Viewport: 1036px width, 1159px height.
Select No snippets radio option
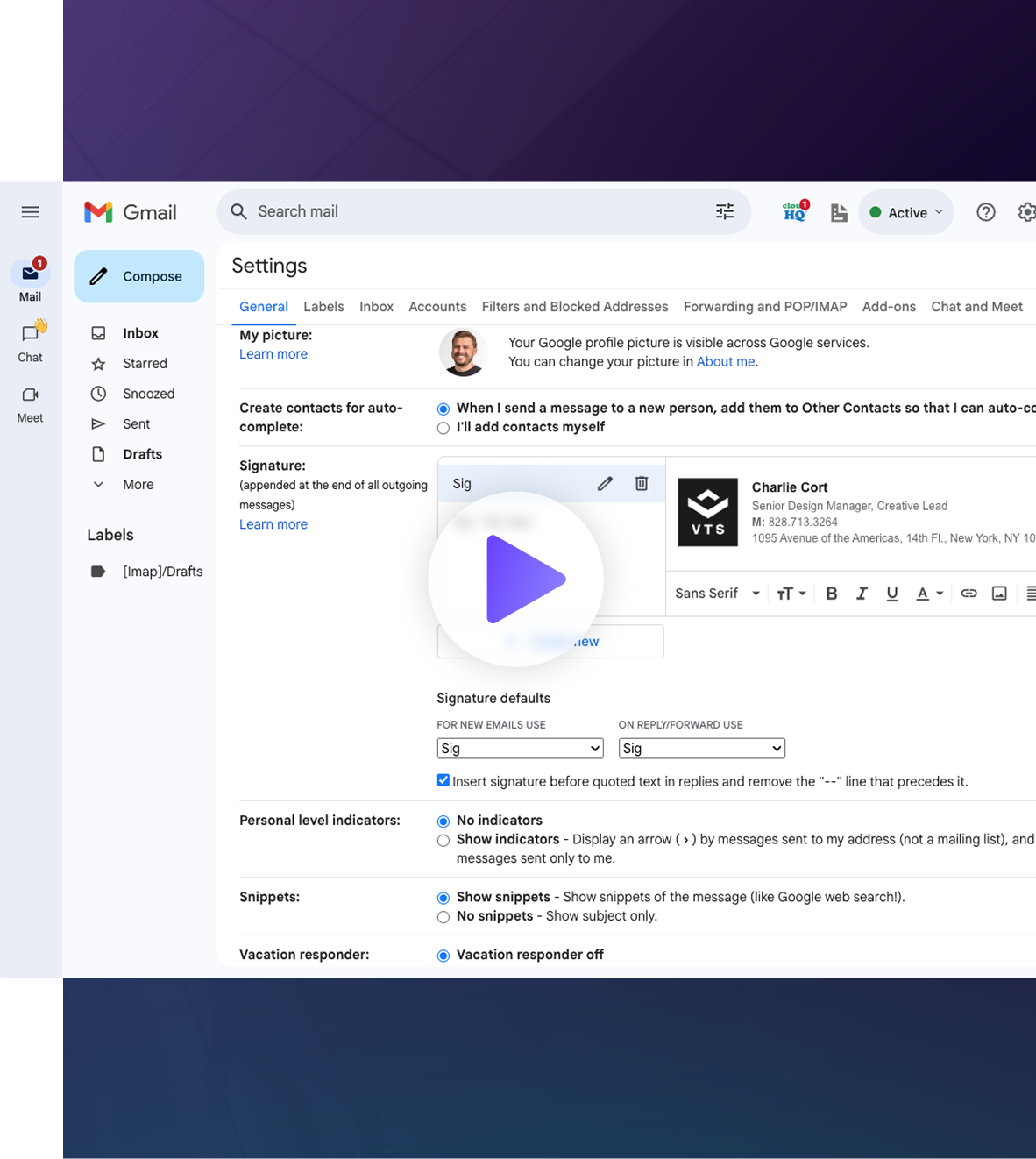443,917
